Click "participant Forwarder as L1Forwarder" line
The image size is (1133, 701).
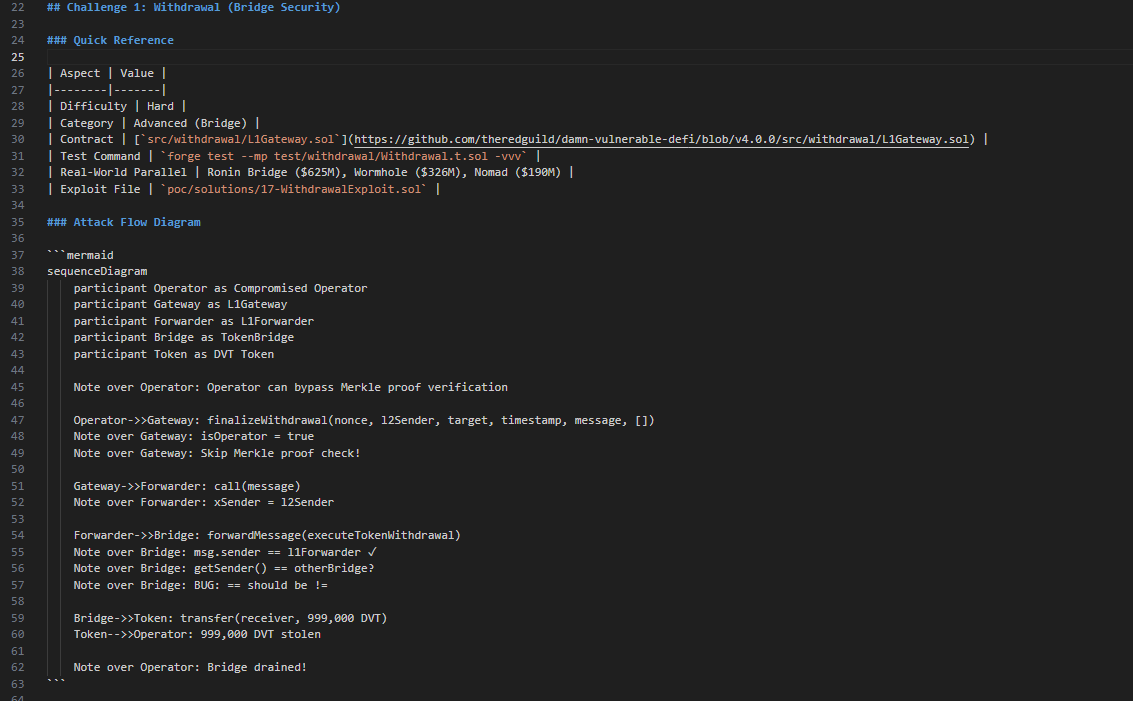[x=194, y=322]
